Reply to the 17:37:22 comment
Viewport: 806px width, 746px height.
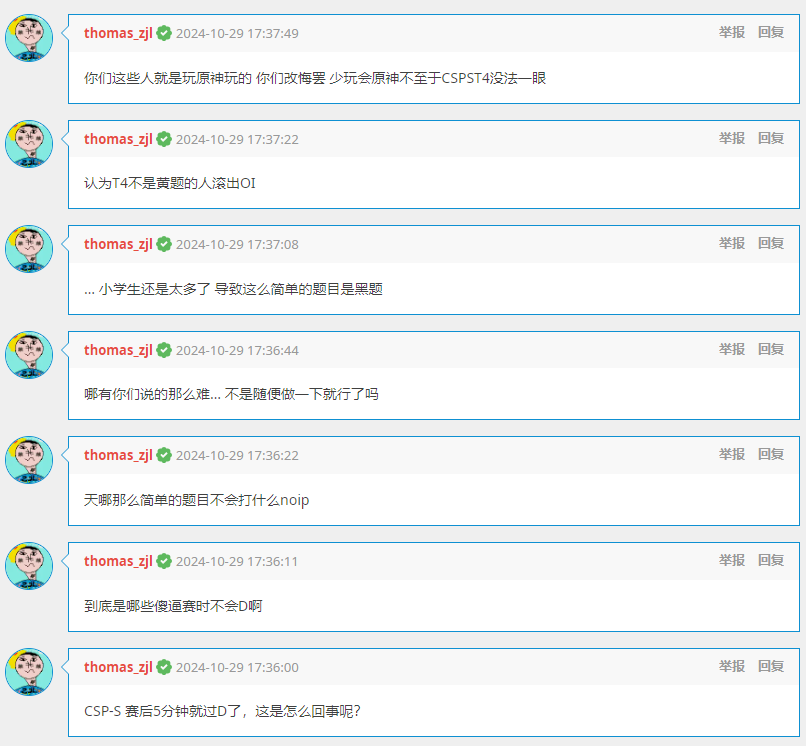click(x=771, y=138)
